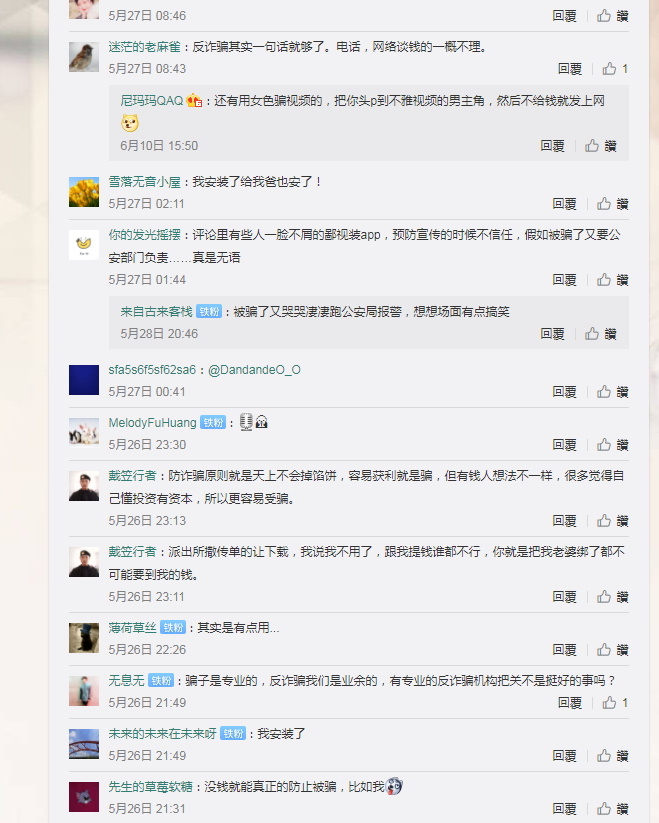Reply to 雪落无音小屋's comment
The height and width of the screenshot is (823, 659).
(565, 204)
